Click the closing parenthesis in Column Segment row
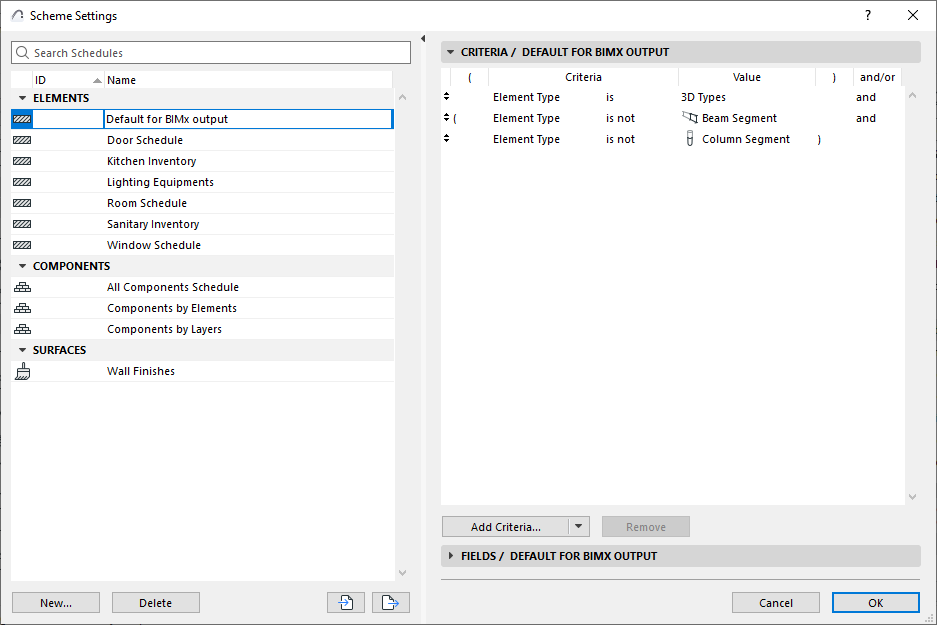This screenshot has width=937, height=625. pyautogui.click(x=819, y=139)
